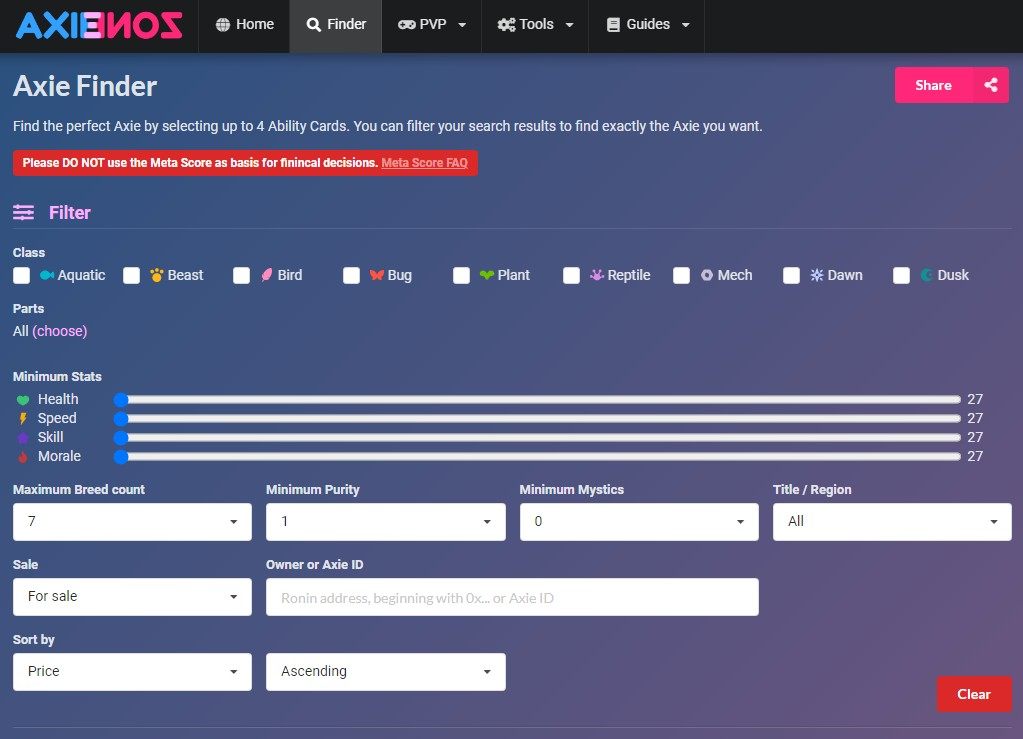This screenshot has width=1023, height=739.
Task: Check the Dusk class checkbox
Action: pos(901,275)
